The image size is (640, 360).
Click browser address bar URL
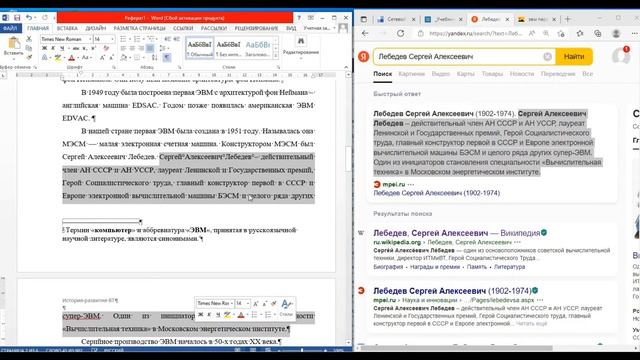point(476,33)
